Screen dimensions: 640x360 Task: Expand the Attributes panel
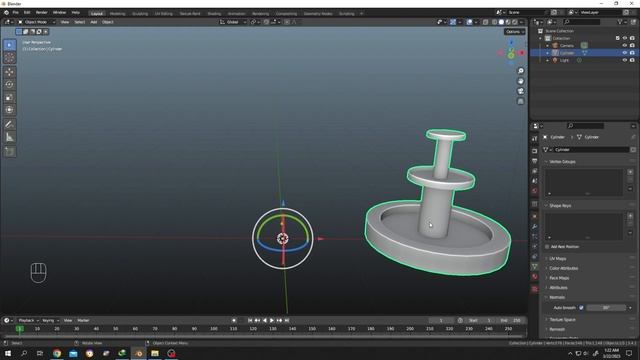point(558,288)
